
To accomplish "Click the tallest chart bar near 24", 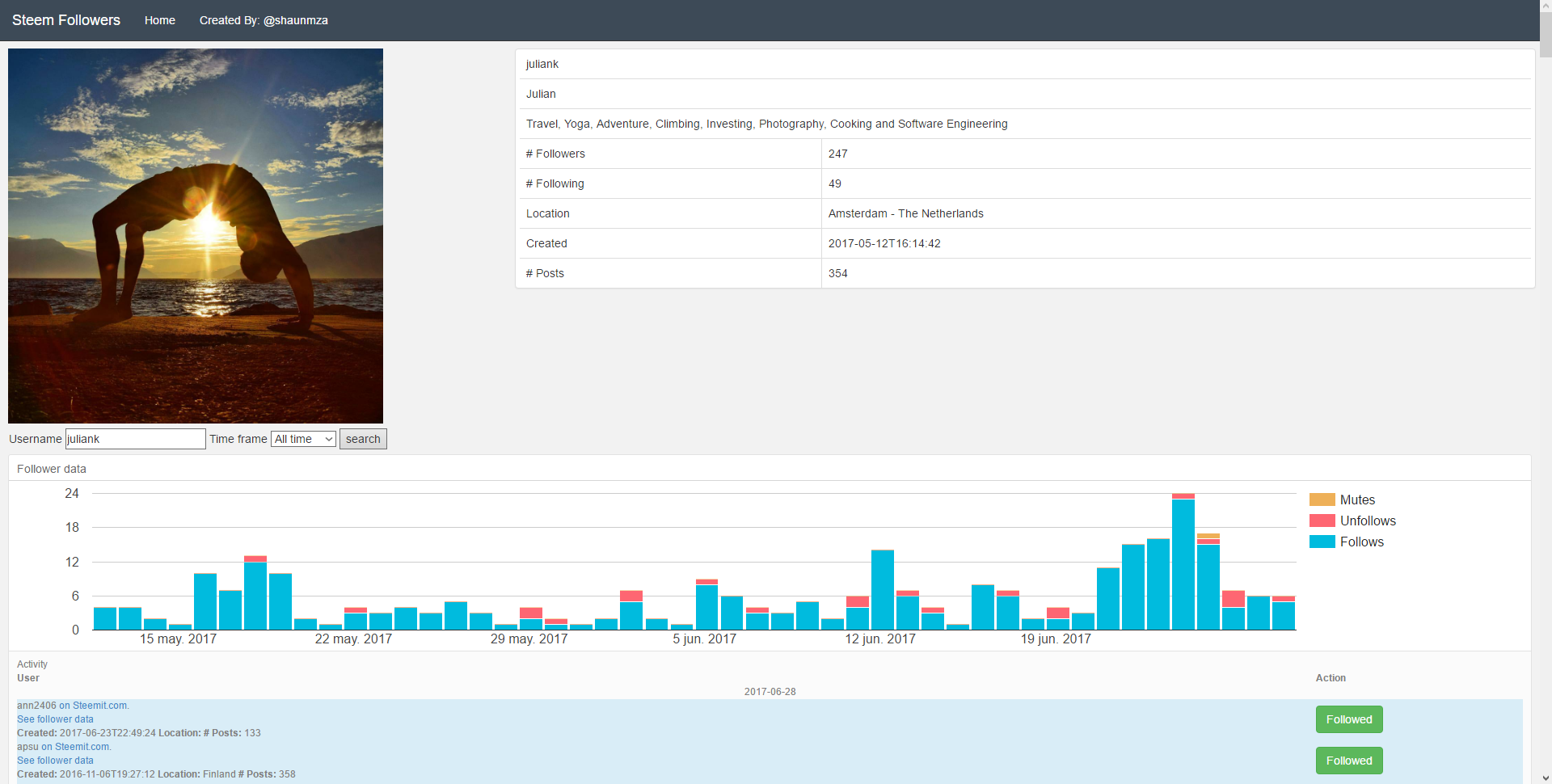I will (1183, 562).
